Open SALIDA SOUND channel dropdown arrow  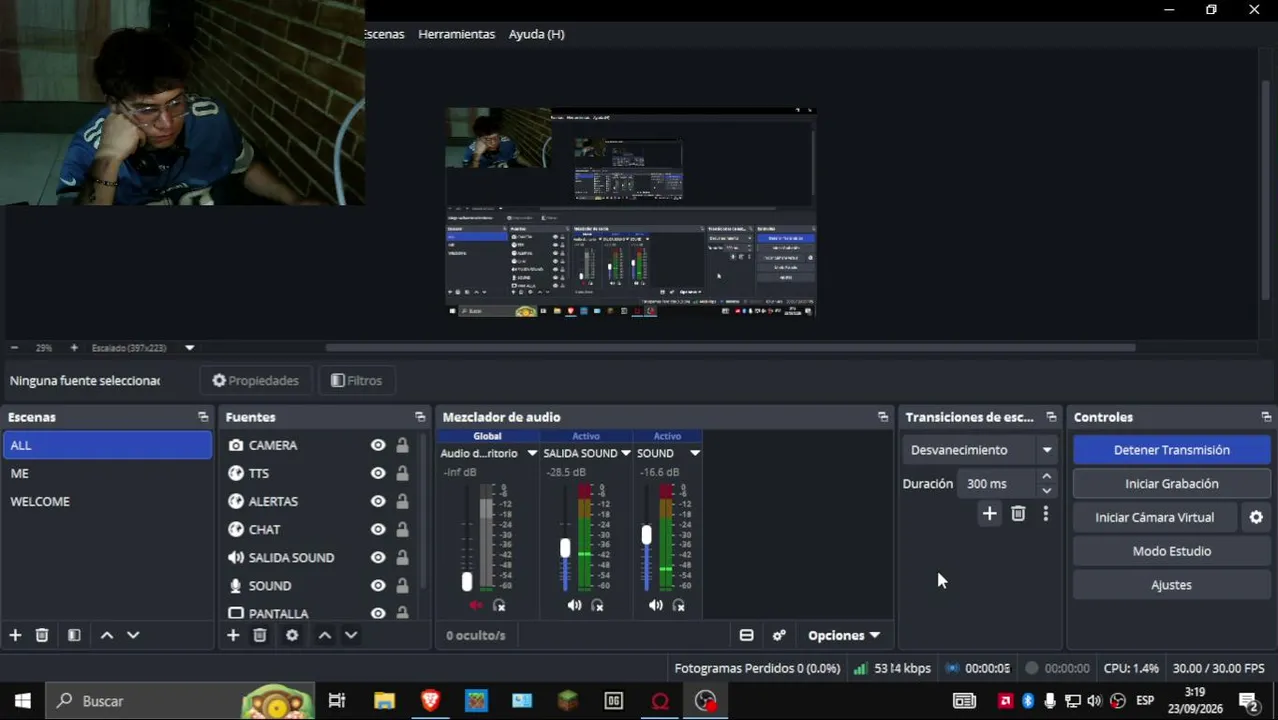point(626,453)
